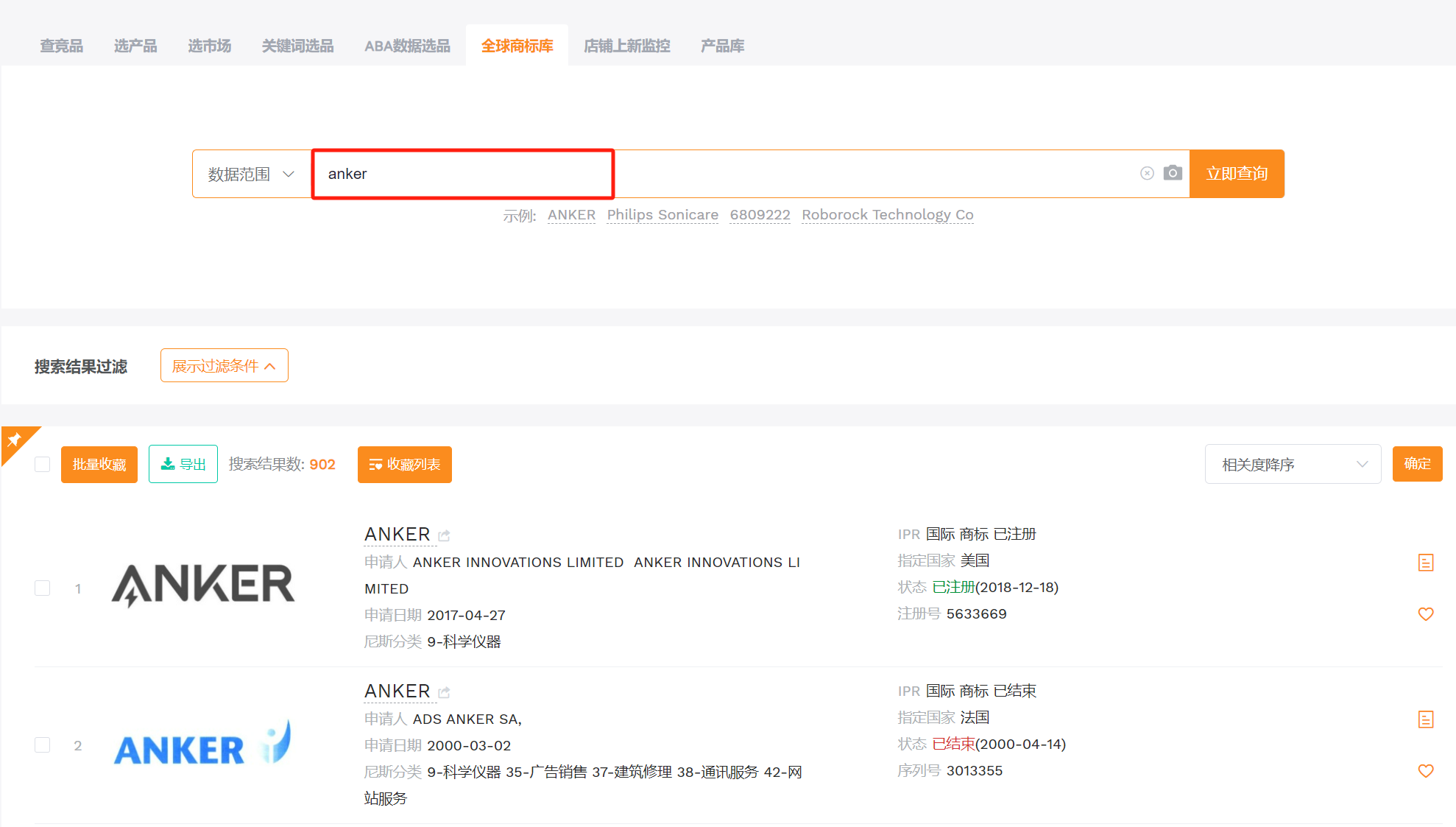Click the pin icon at the list corner
Image resolution: width=1456 pixels, height=827 pixels.
point(13,440)
